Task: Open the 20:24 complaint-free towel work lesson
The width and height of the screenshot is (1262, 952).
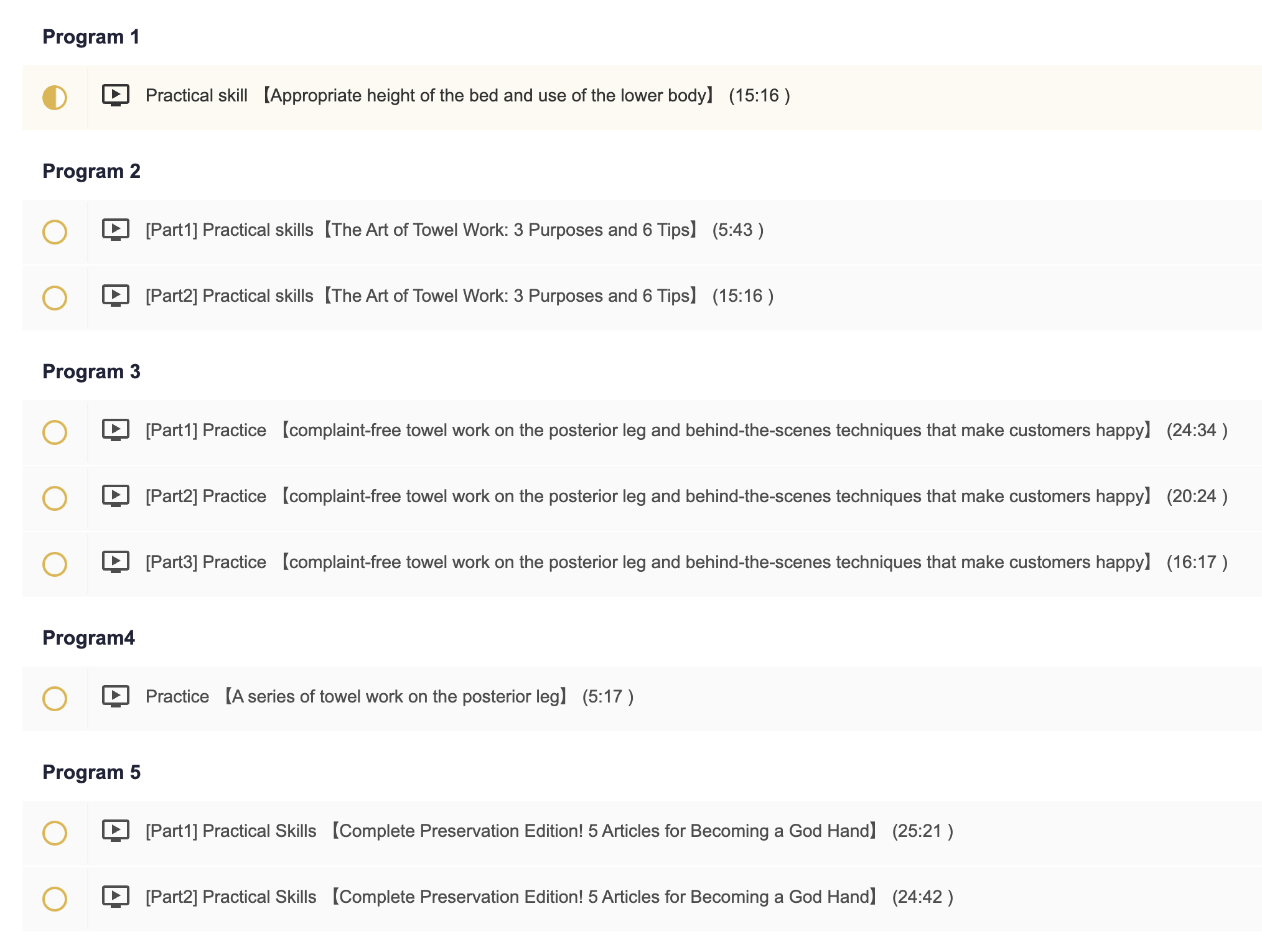Action: click(x=686, y=497)
